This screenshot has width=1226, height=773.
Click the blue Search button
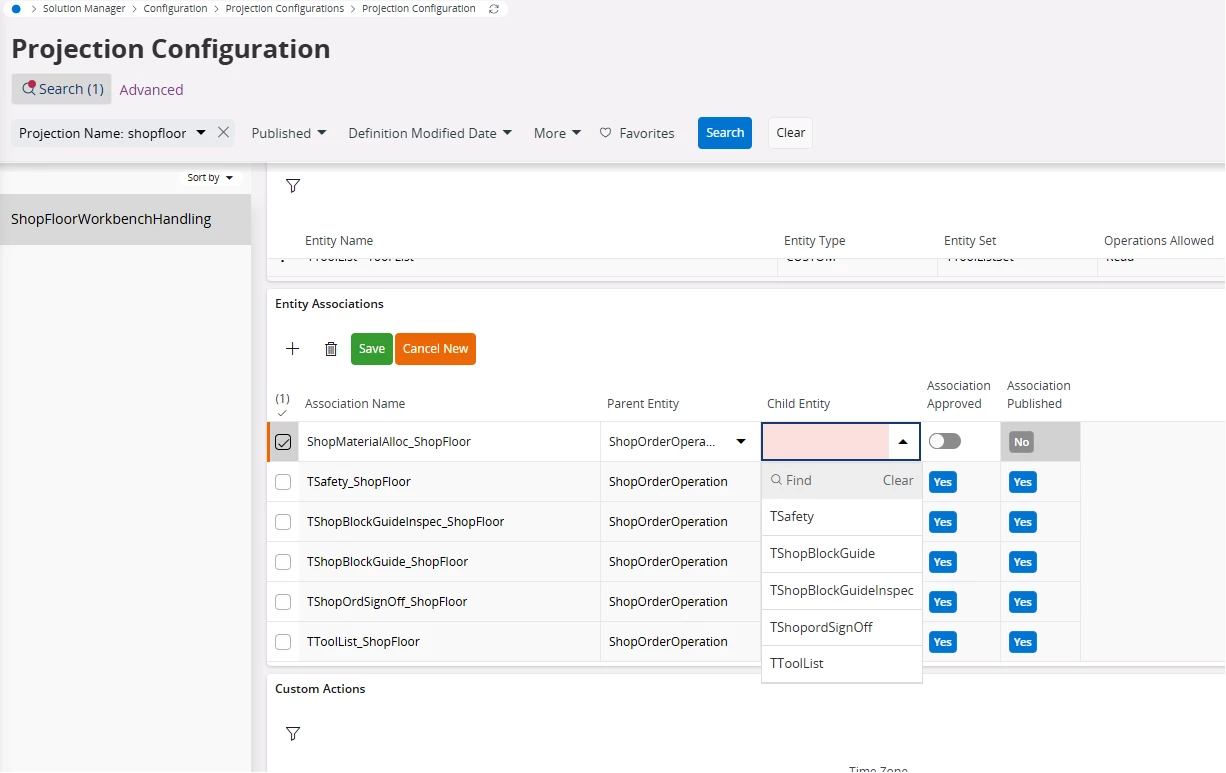pos(725,133)
